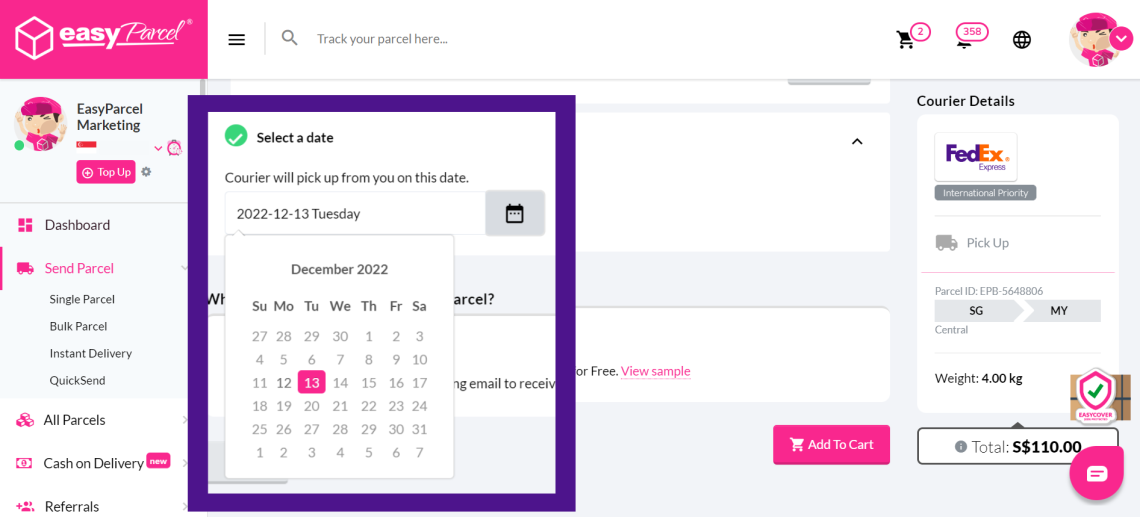This screenshot has width=1140, height=517.
Task: Click the calendar icon beside the date field
Action: pos(514,213)
